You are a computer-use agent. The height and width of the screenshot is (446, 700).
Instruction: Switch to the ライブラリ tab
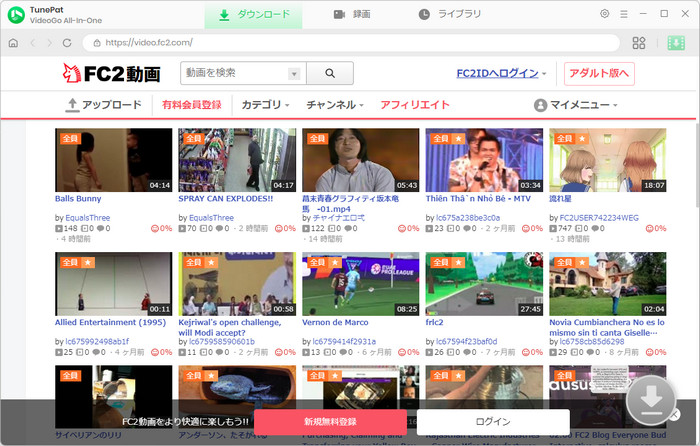[x=450, y=15]
